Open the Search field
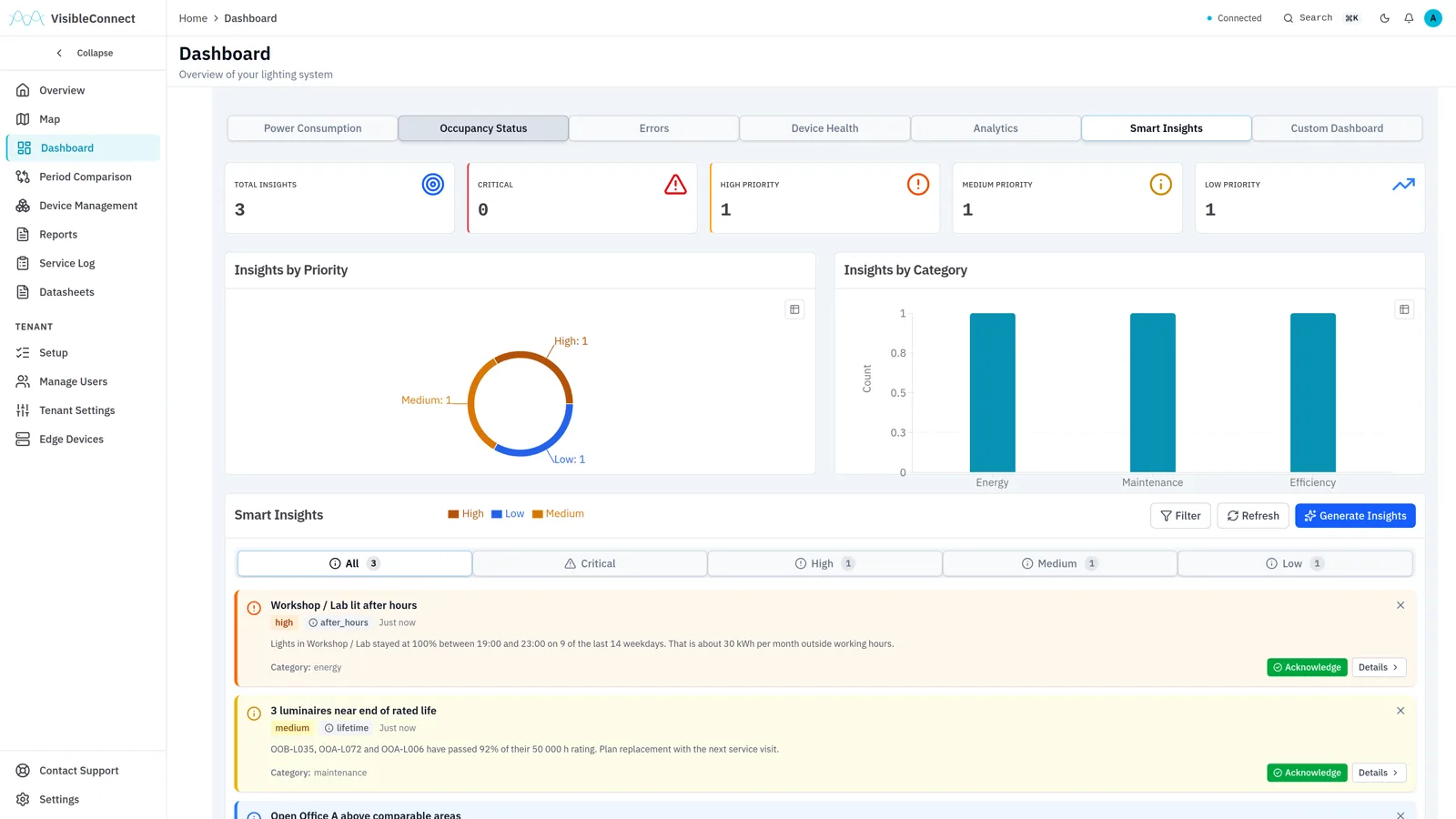Image resolution: width=1456 pixels, height=819 pixels. pos(1320,18)
